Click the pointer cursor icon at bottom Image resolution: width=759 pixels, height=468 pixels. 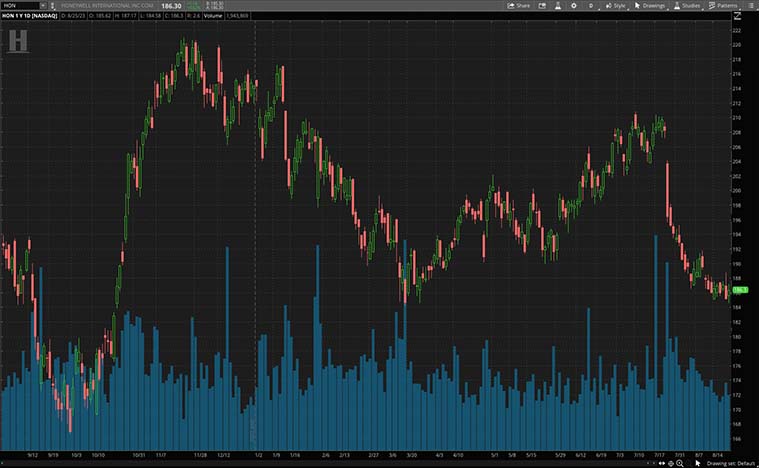[x=698, y=463]
